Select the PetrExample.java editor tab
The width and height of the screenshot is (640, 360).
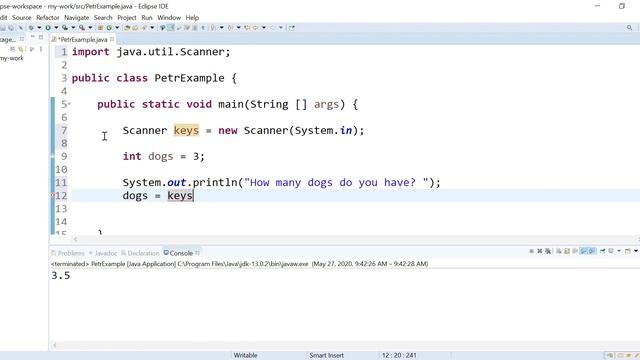pos(83,40)
